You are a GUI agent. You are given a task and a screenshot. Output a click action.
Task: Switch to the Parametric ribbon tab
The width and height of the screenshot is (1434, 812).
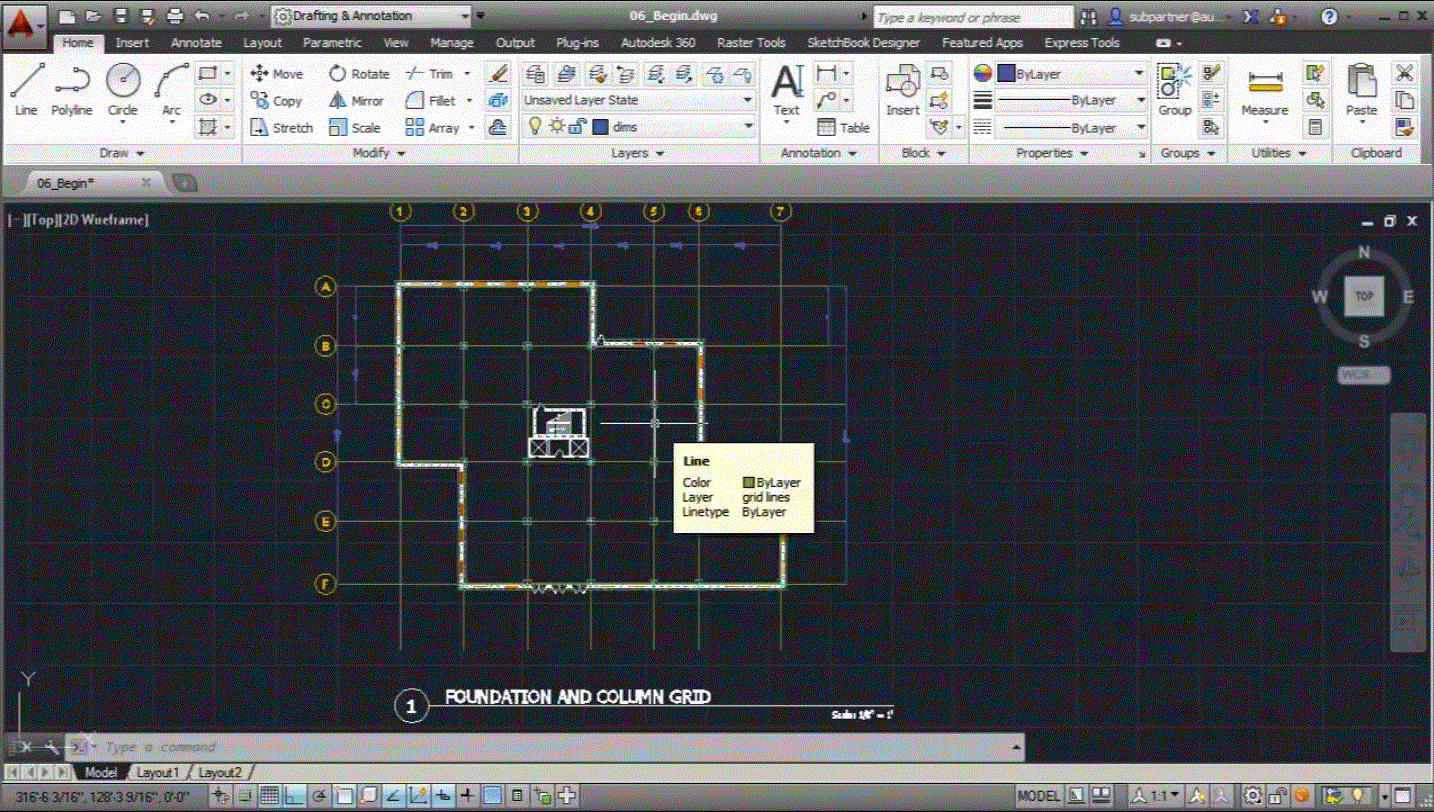(x=333, y=43)
